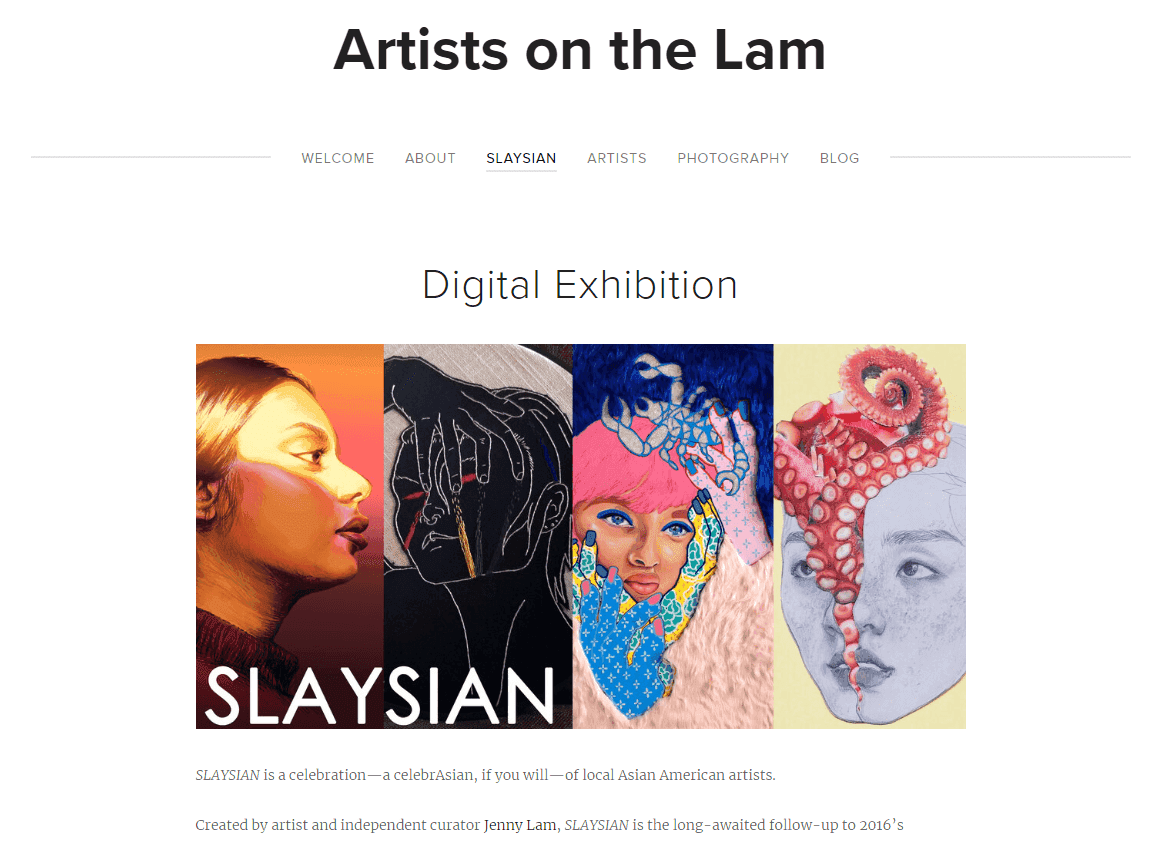Image resolution: width=1163 pixels, height=841 pixels.
Task: Follow the Jenny Lam hyperlink
Action: click(520, 825)
